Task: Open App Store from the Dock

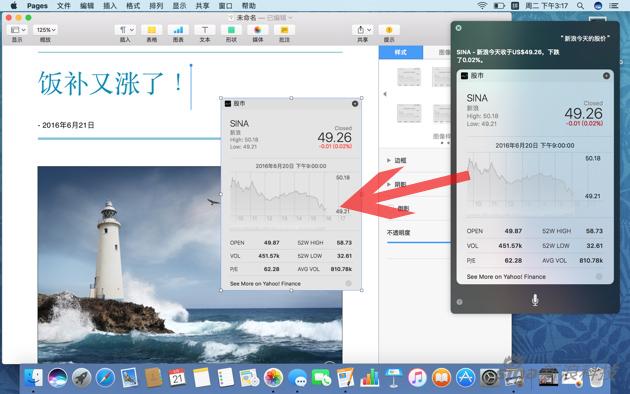Action: (x=465, y=378)
